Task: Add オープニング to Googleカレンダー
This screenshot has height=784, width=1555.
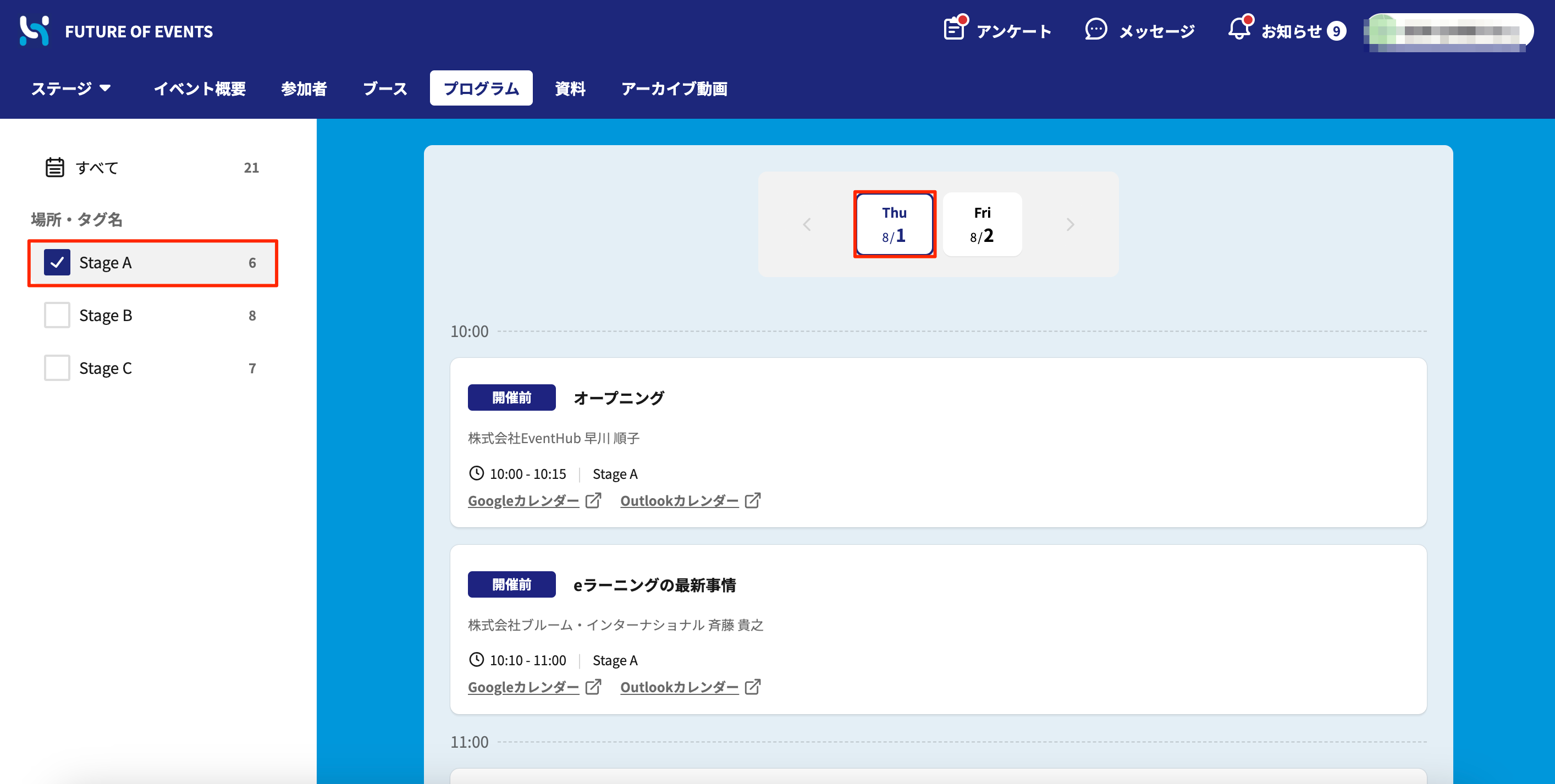Action: click(x=523, y=501)
